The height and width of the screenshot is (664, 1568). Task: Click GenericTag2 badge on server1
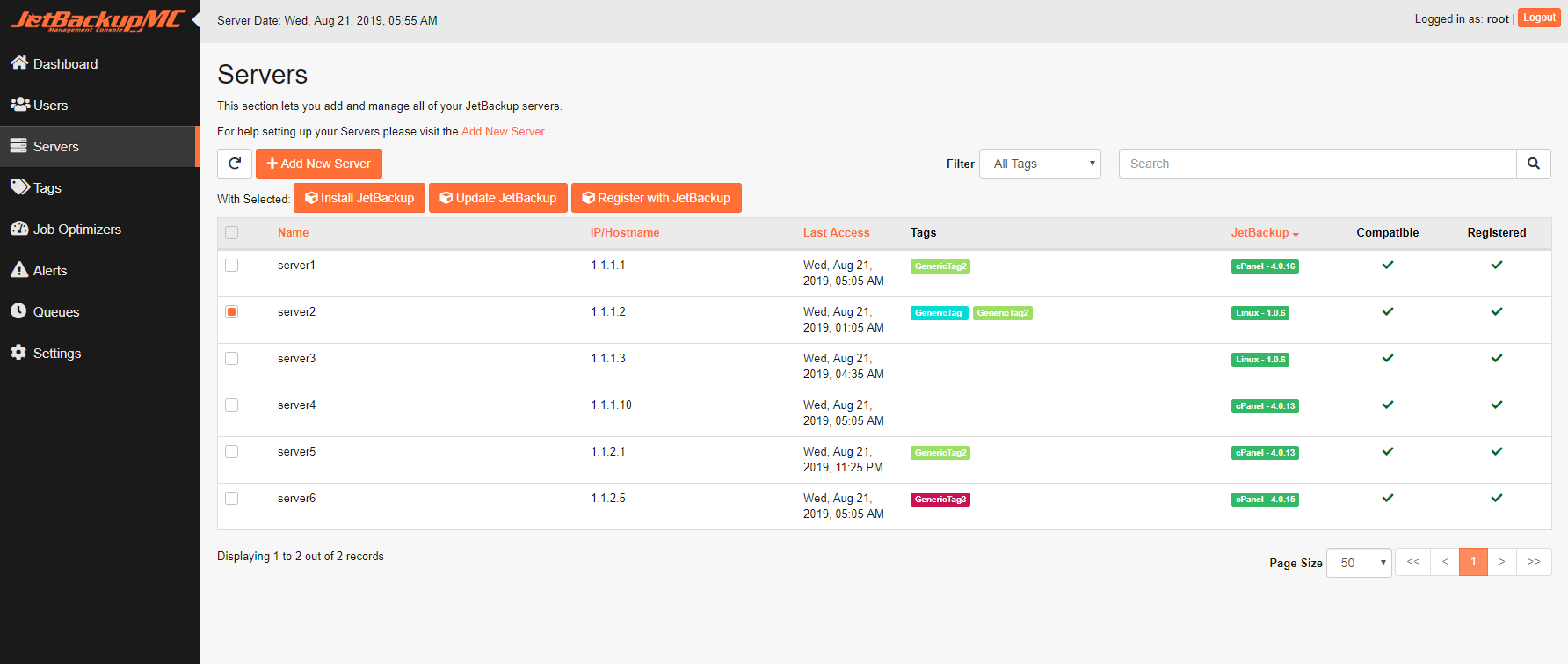click(940, 266)
